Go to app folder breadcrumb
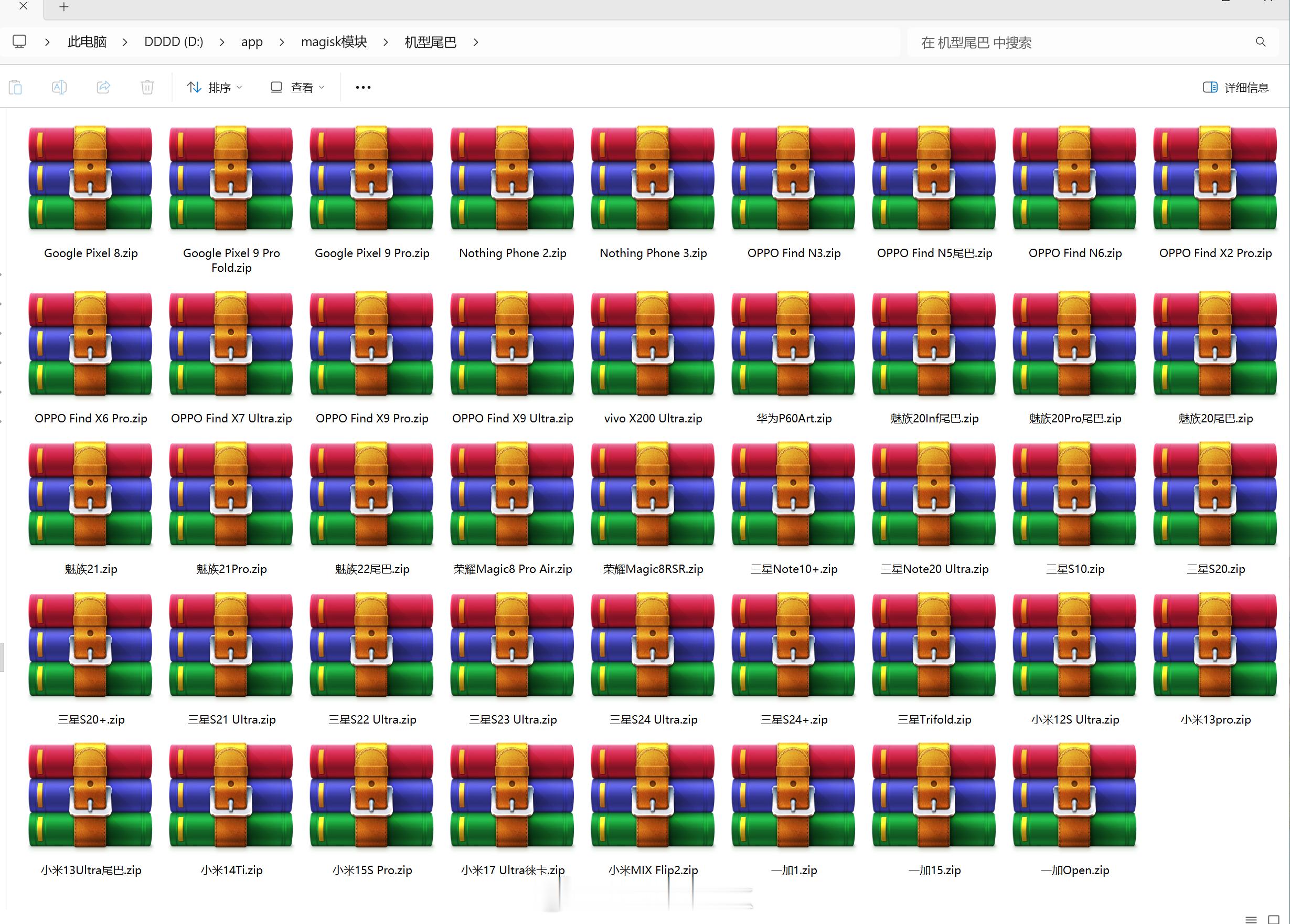This screenshot has height=924, width=1290. pos(251,42)
